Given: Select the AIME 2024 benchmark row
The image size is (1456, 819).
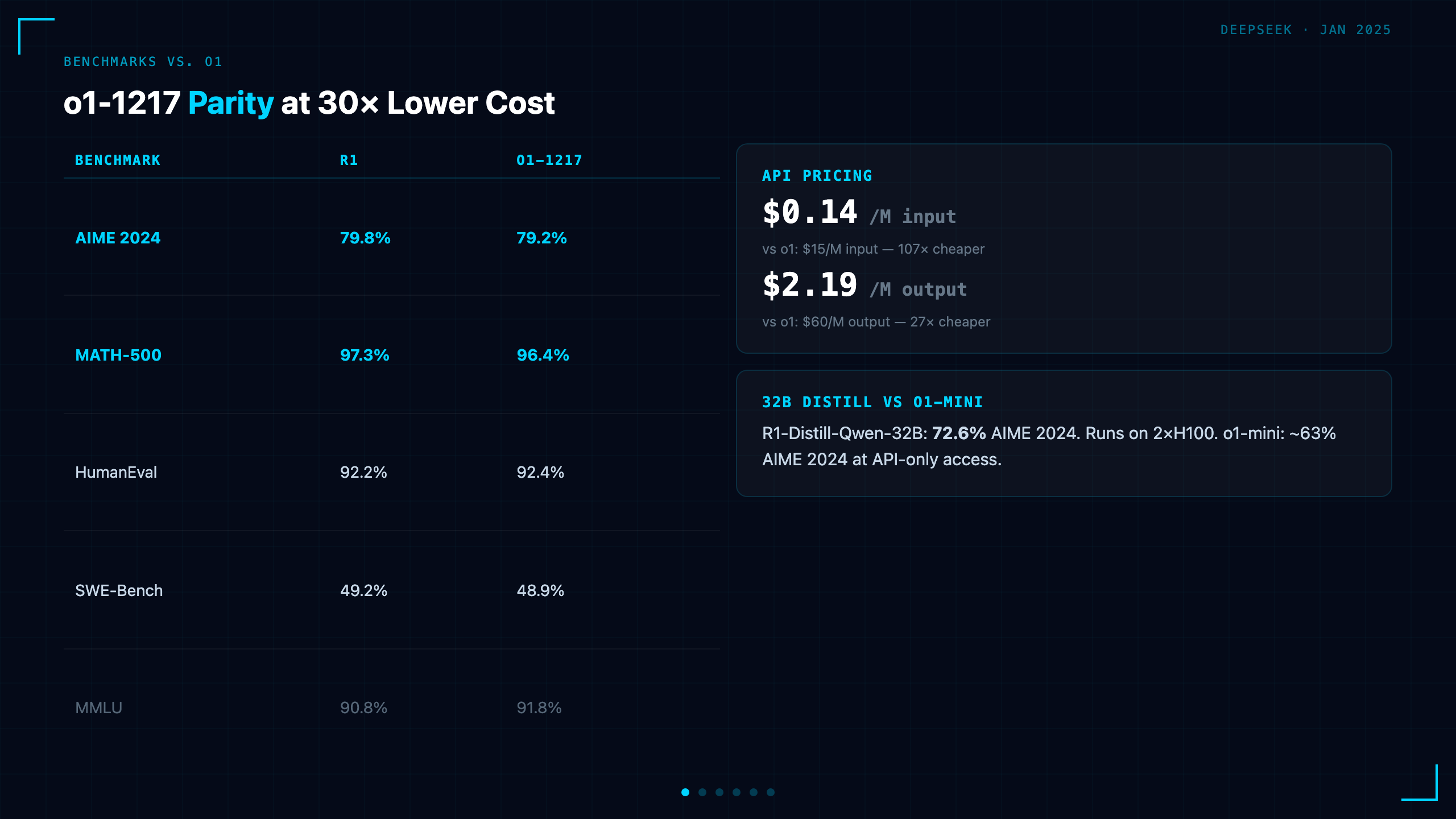Looking at the screenshot, I should (x=392, y=238).
